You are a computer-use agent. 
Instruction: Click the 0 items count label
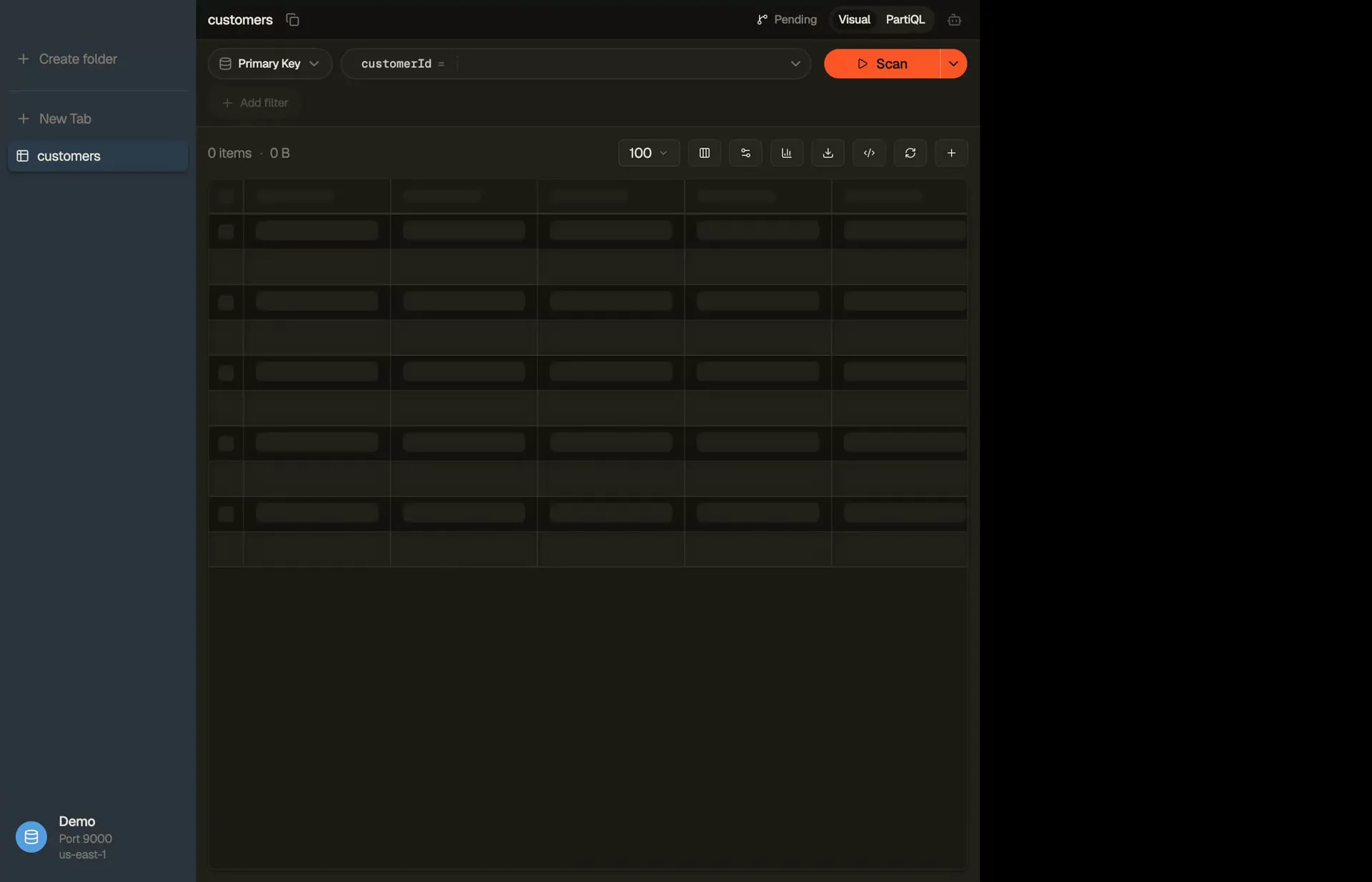[229, 153]
